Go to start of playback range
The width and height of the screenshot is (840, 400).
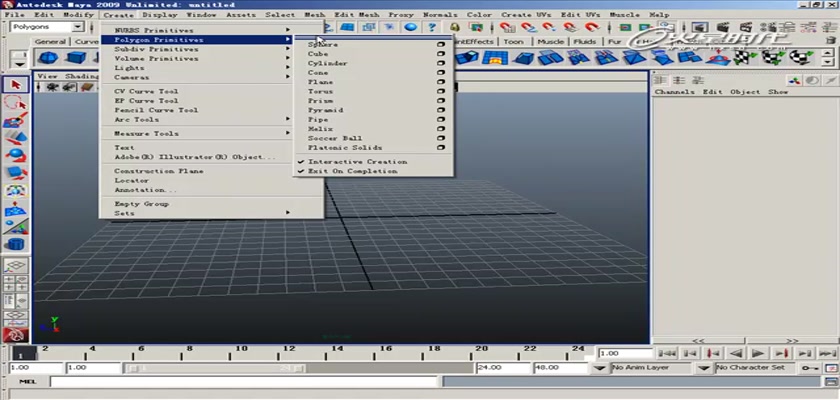coord(667,353)
